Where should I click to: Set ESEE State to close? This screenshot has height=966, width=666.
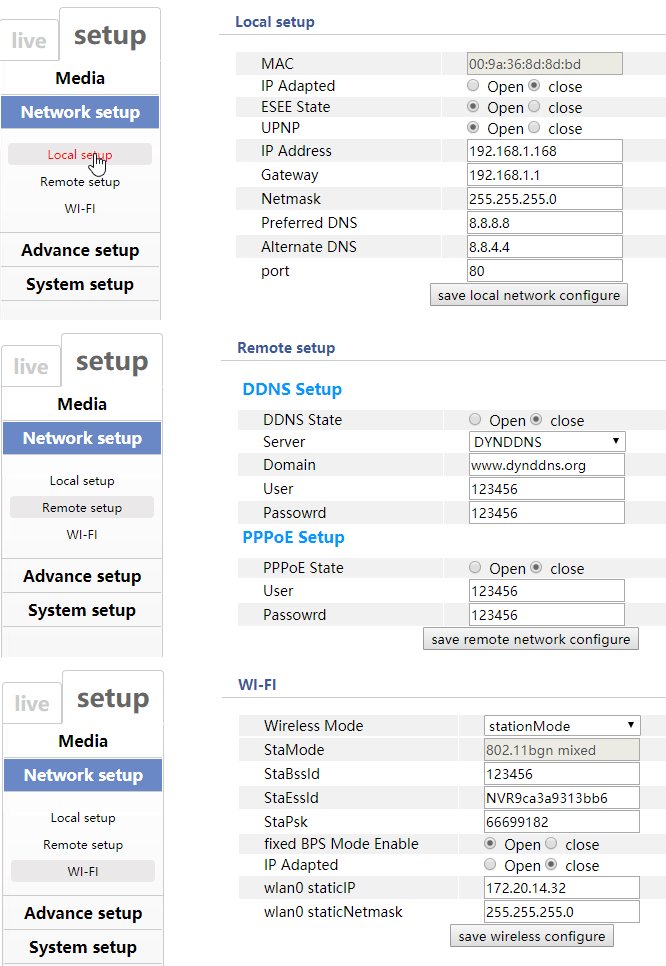coord(534,107)
